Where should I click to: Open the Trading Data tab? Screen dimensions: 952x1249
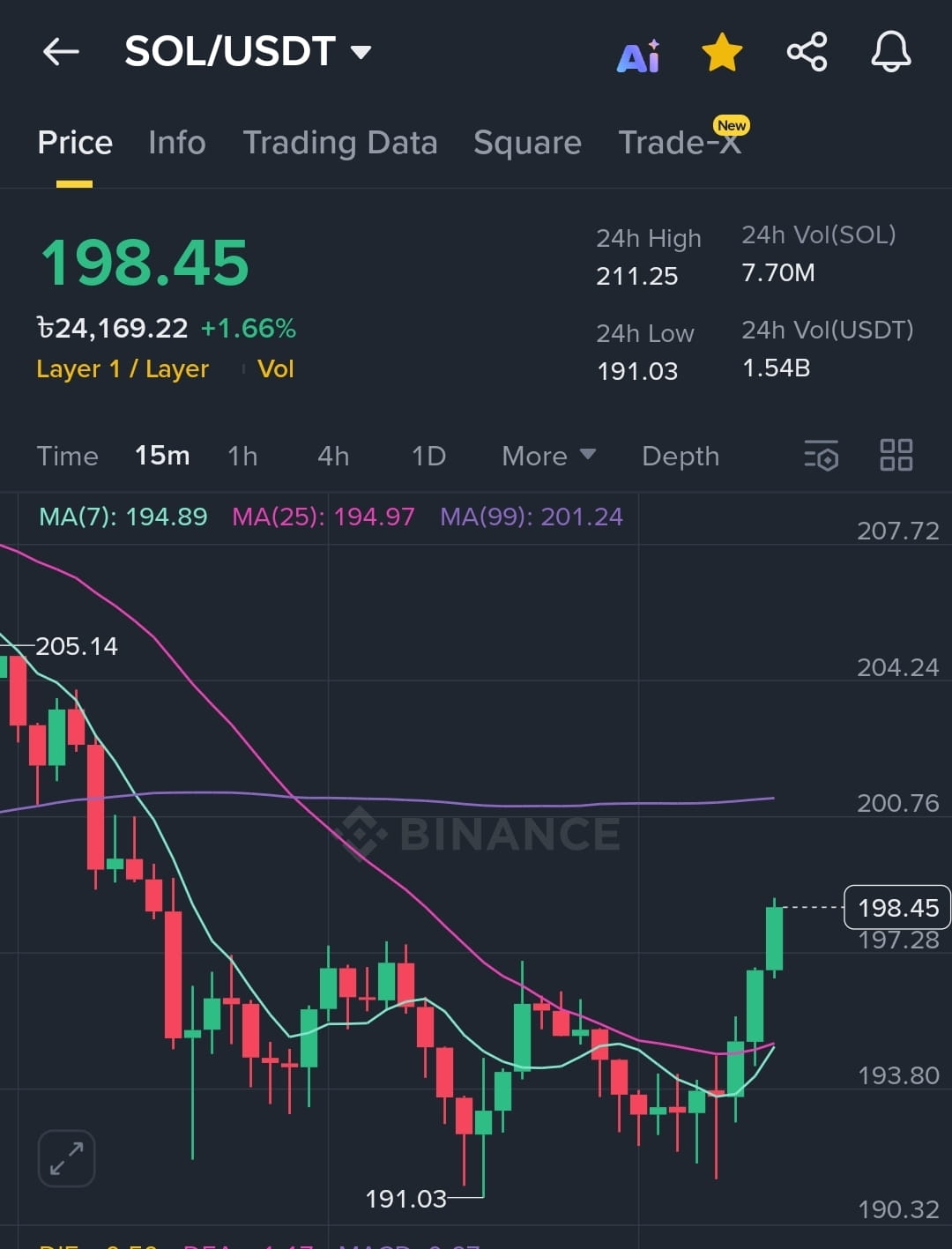click(339, 143)
